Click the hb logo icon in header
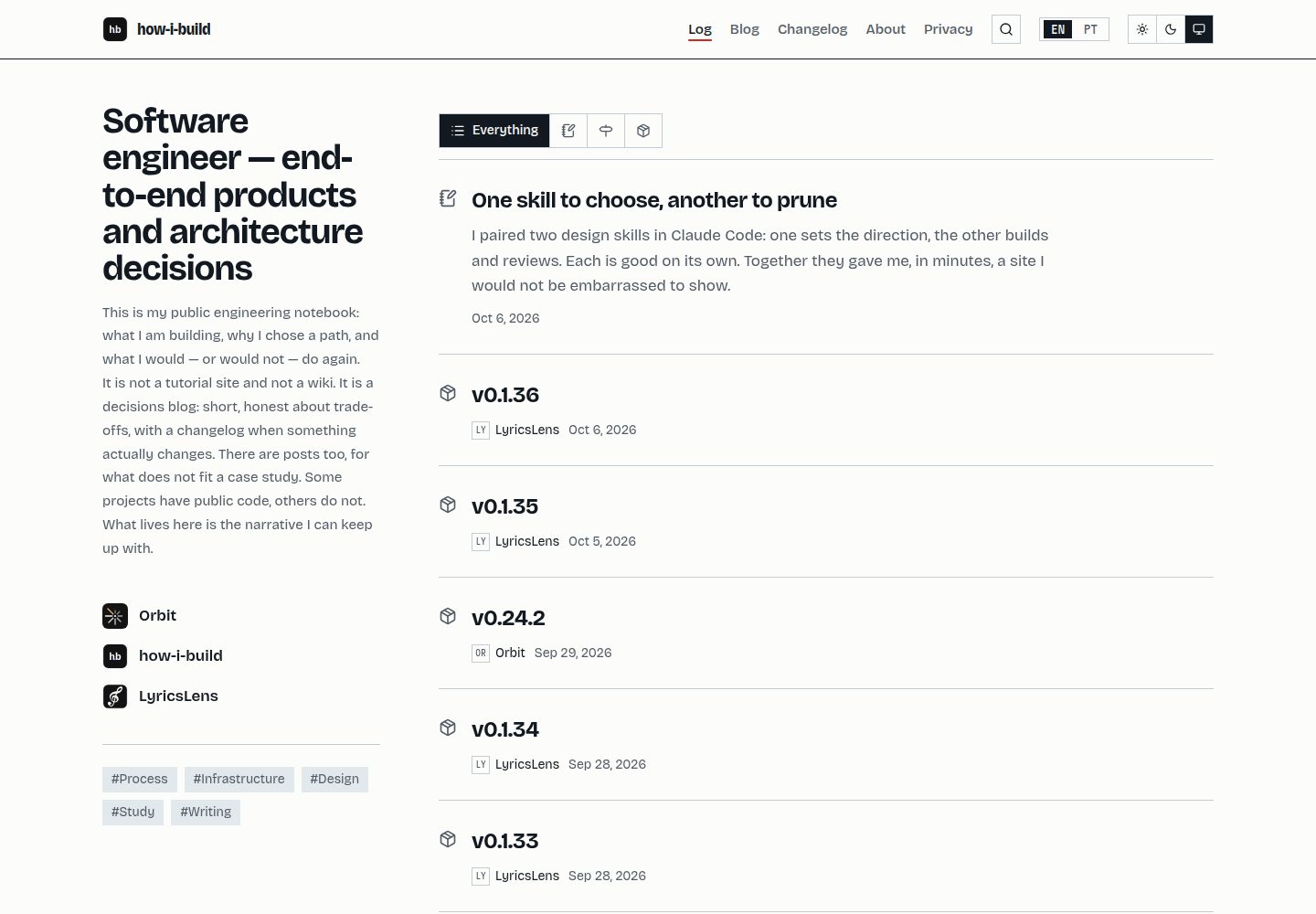This screenshot has height=914, width=1316. point(115,29)
